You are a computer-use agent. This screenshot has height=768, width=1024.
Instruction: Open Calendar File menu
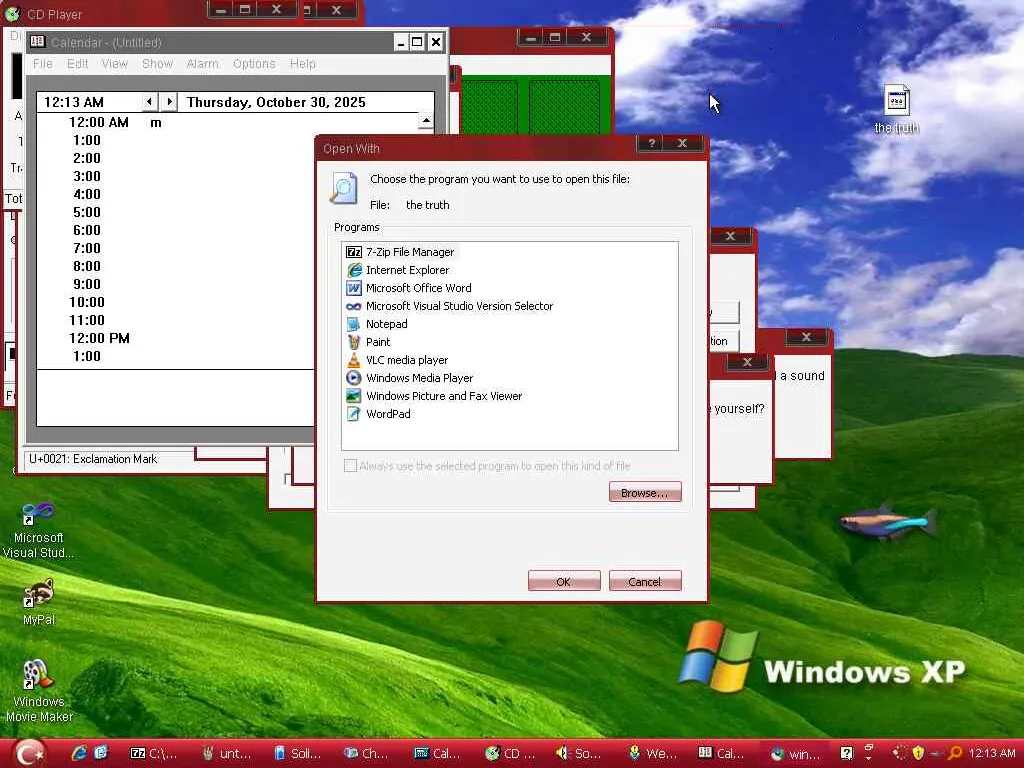tap(42, 63)
